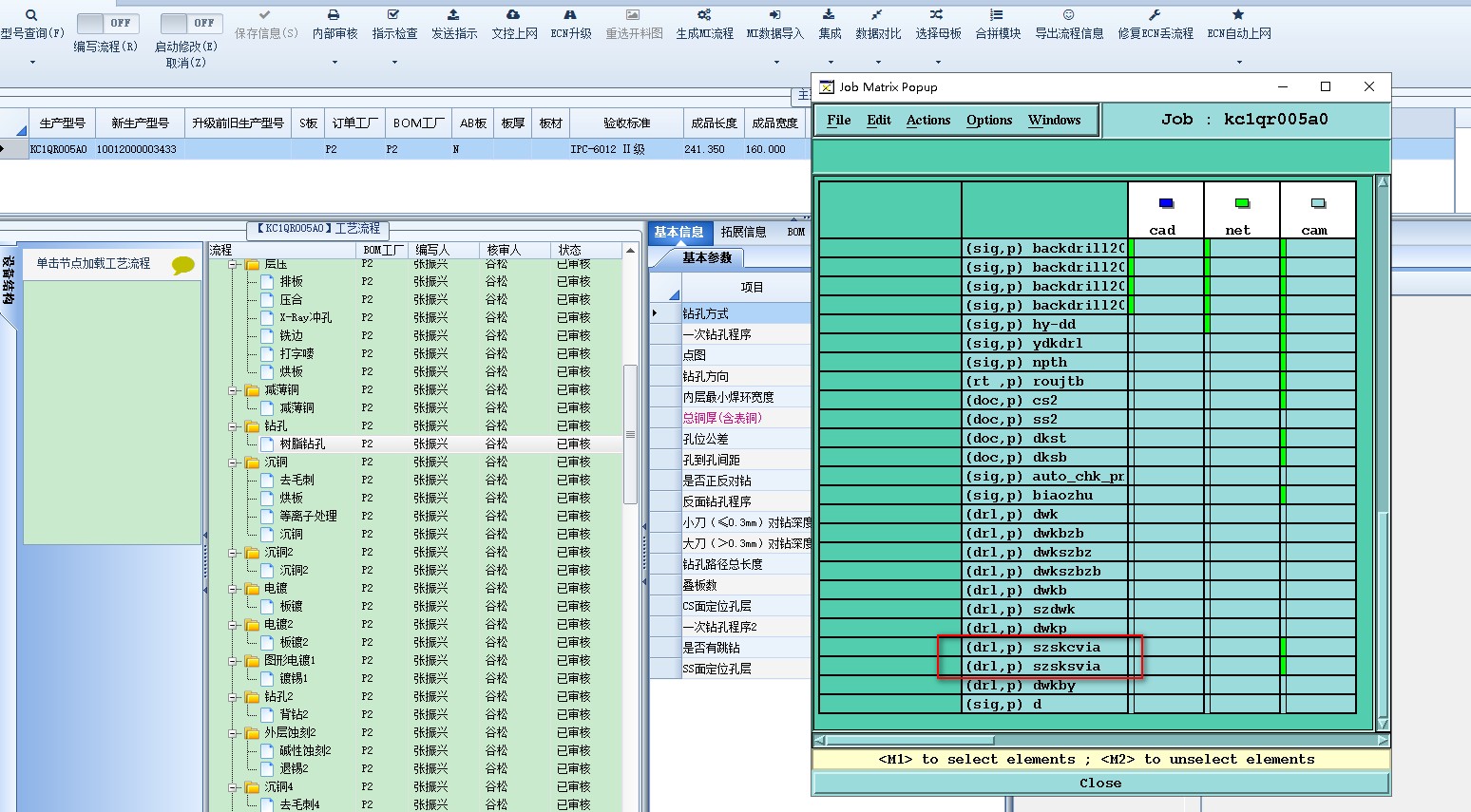This screenshot has height=812, width=1471.
Task: Click the 集成 download icon
Action: (x=829, y=15)
